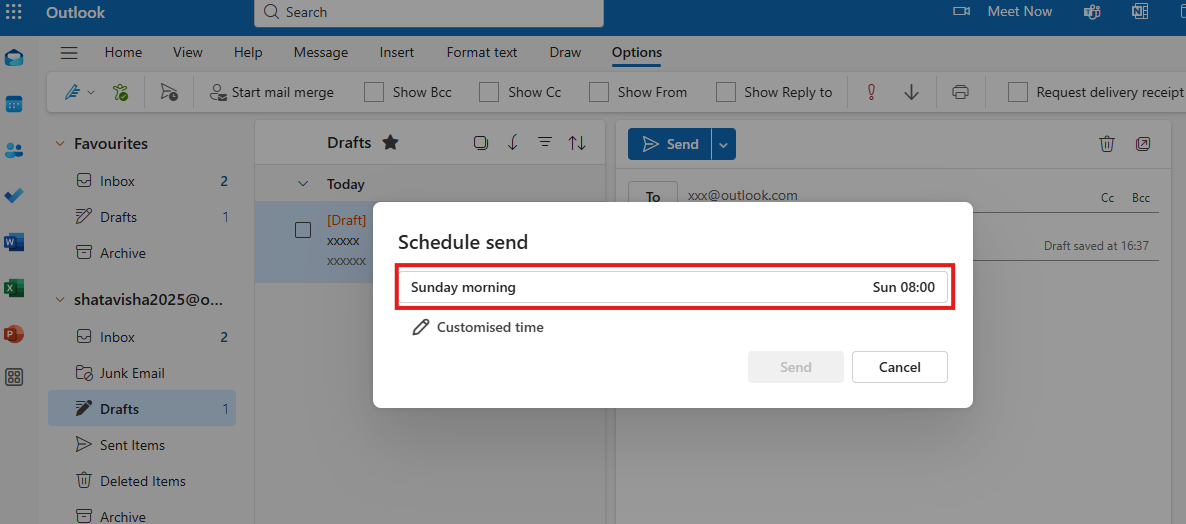Collapse the Today message group
1186x524 pixels.
[x=303, y=184]
